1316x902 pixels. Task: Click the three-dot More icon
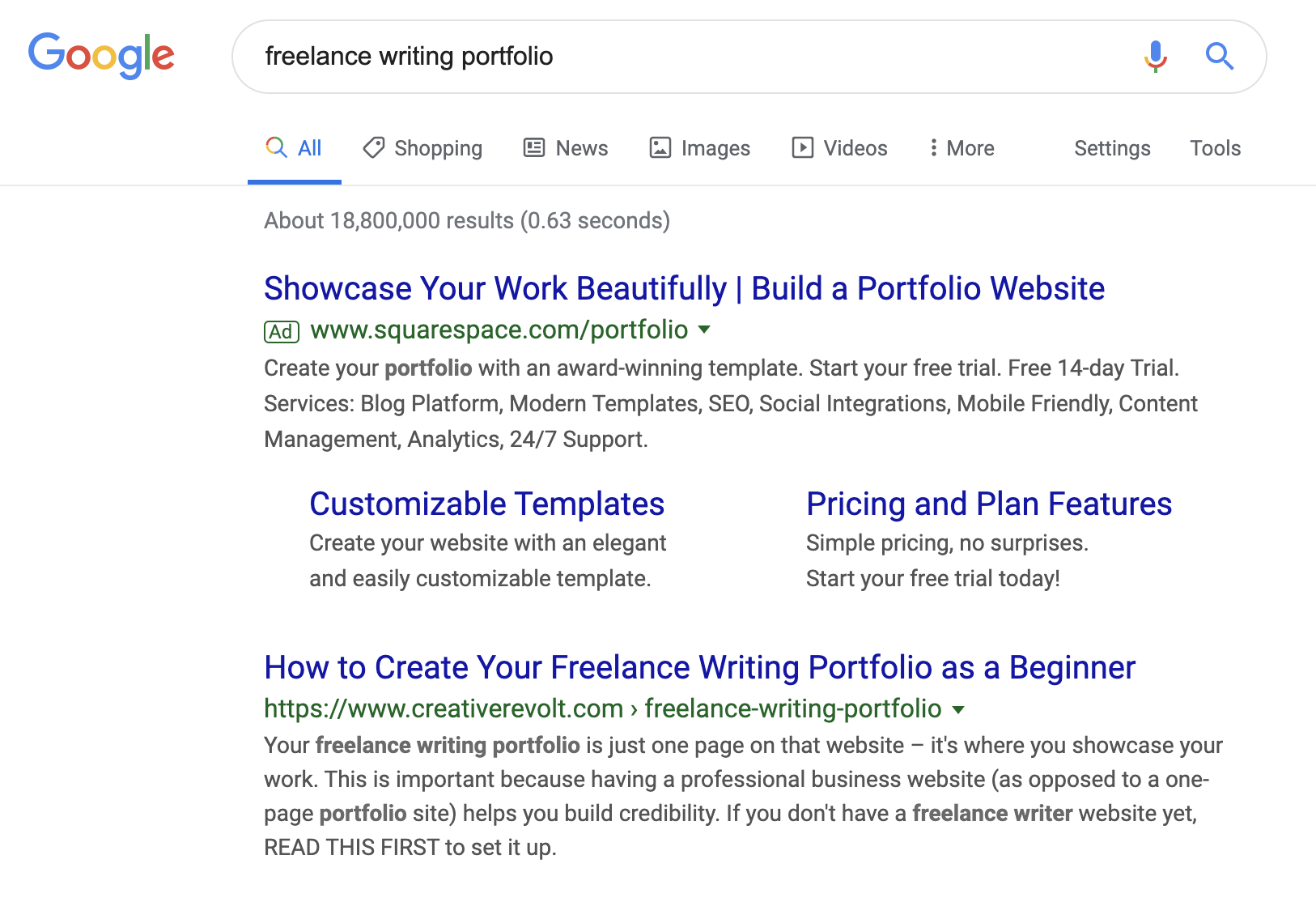click(934, 147)
